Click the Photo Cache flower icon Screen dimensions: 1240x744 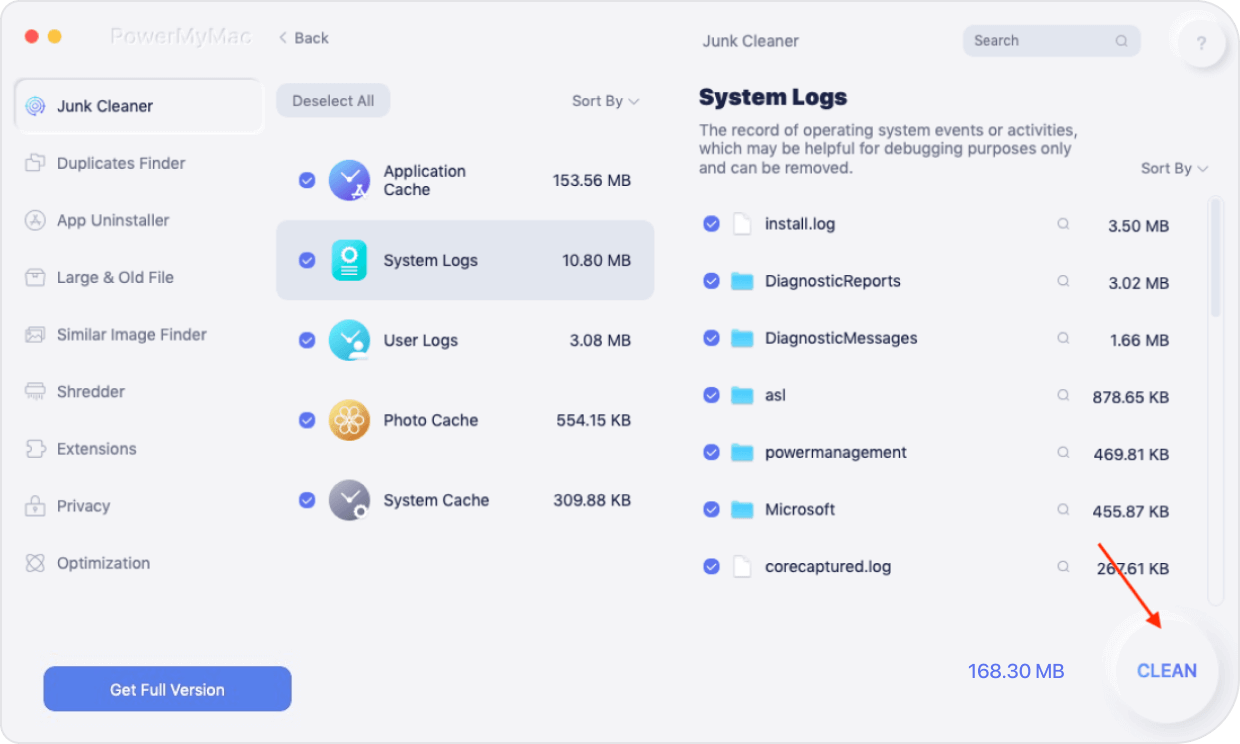(349, 420)
